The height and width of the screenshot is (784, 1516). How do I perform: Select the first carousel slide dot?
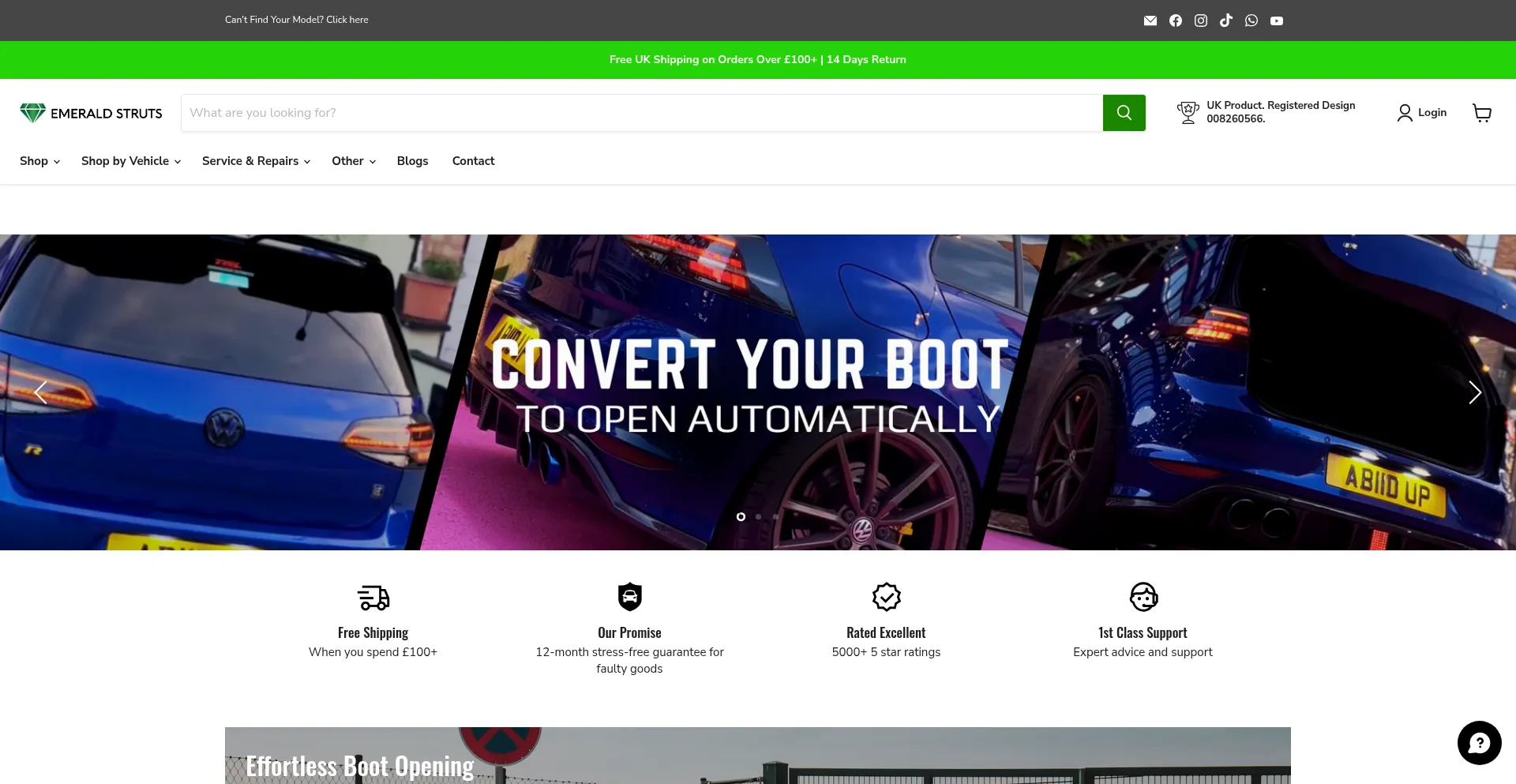tap(741, 517)
